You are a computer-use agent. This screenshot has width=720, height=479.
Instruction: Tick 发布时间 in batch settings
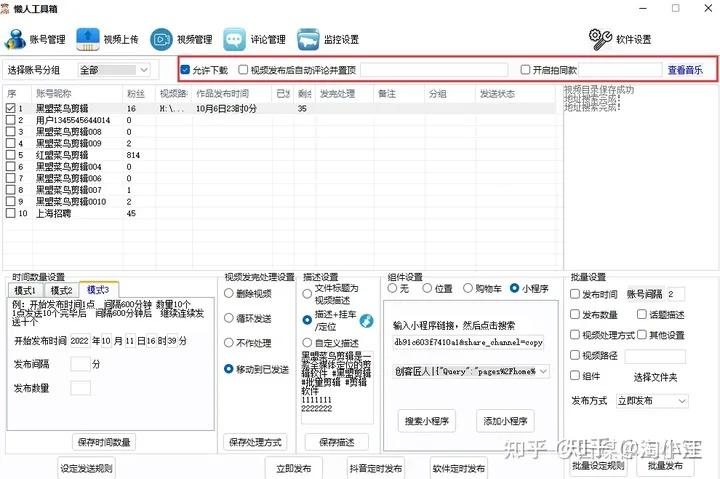click(574, 294)
